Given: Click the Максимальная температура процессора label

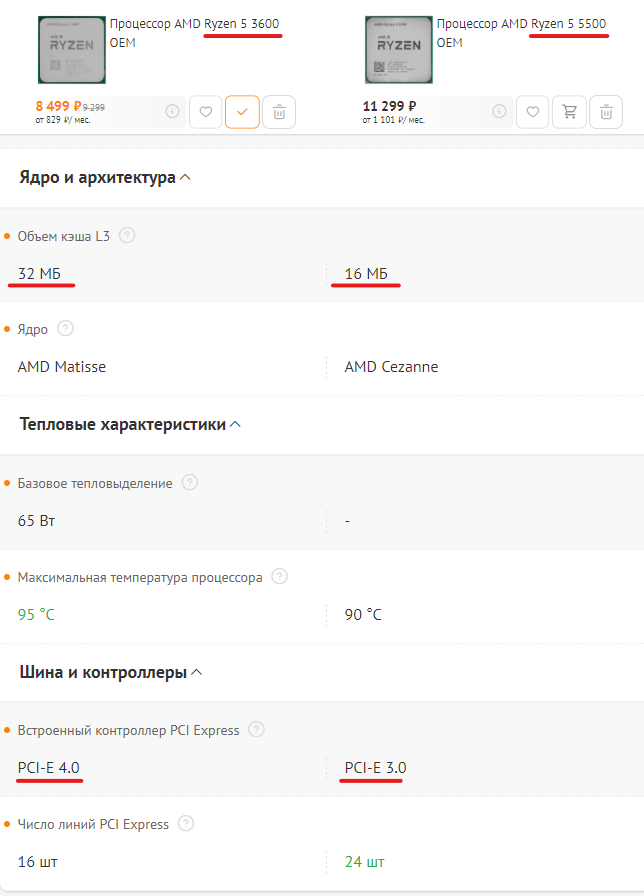Looking at the screenshot, I should (x=140, y=577).
